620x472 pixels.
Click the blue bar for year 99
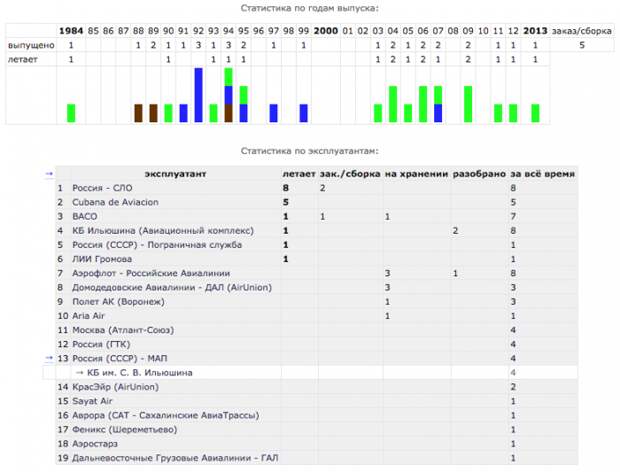pos(304,113)
